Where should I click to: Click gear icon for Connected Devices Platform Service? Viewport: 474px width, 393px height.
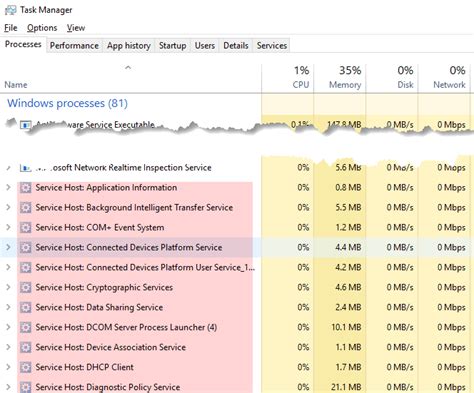25,248
